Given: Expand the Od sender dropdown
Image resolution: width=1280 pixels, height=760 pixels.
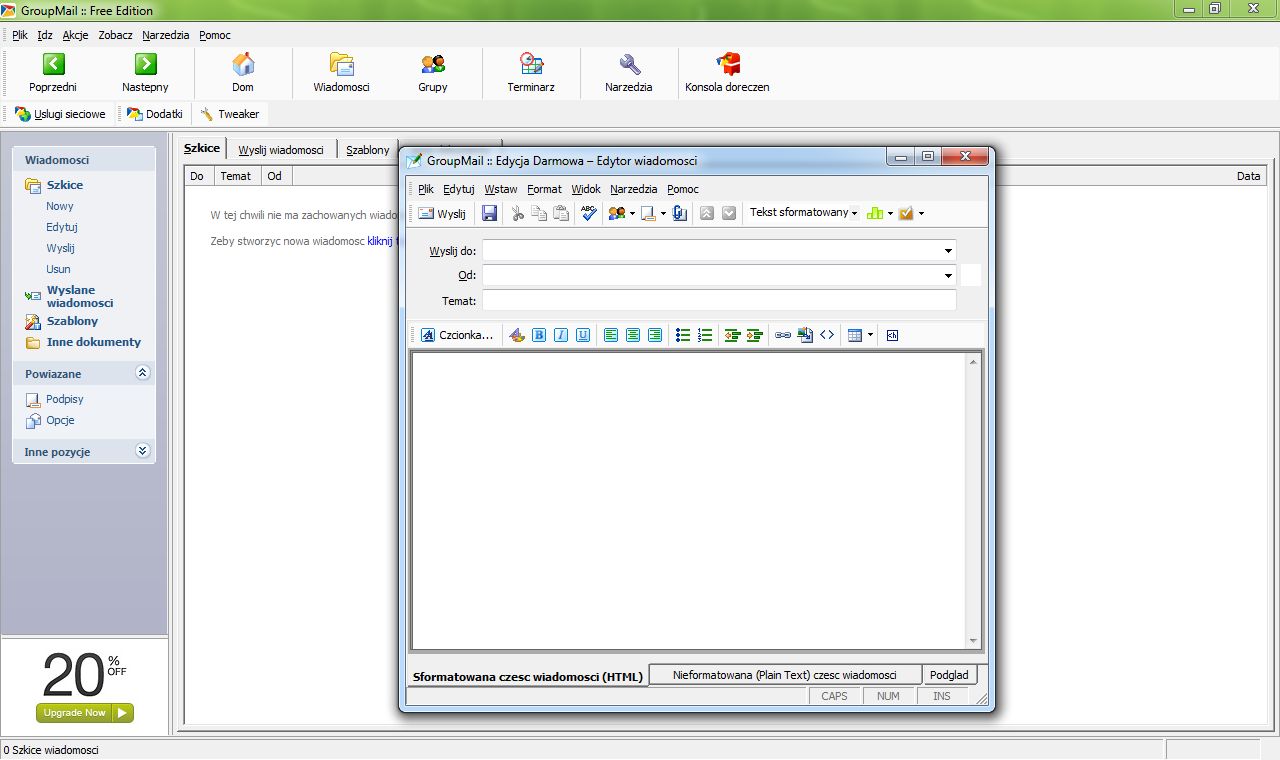Looking at the screenshot, I should tap(947, 275).
